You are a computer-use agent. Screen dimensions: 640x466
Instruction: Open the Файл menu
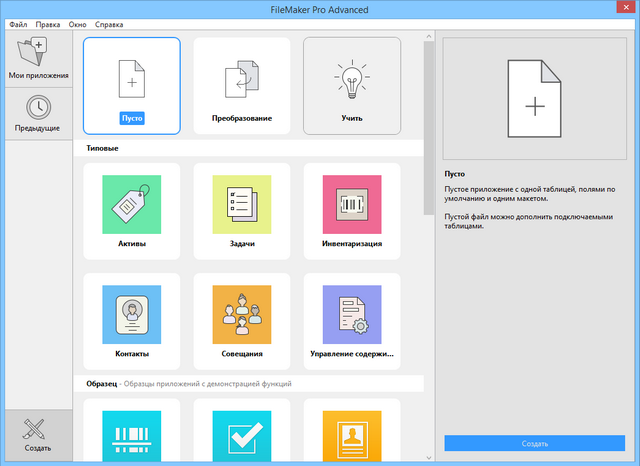(x=18, y=23)
